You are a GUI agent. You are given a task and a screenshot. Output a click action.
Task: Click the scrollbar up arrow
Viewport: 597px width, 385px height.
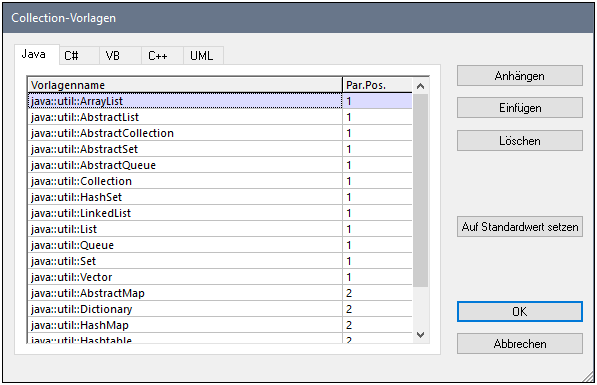point(420,86)
